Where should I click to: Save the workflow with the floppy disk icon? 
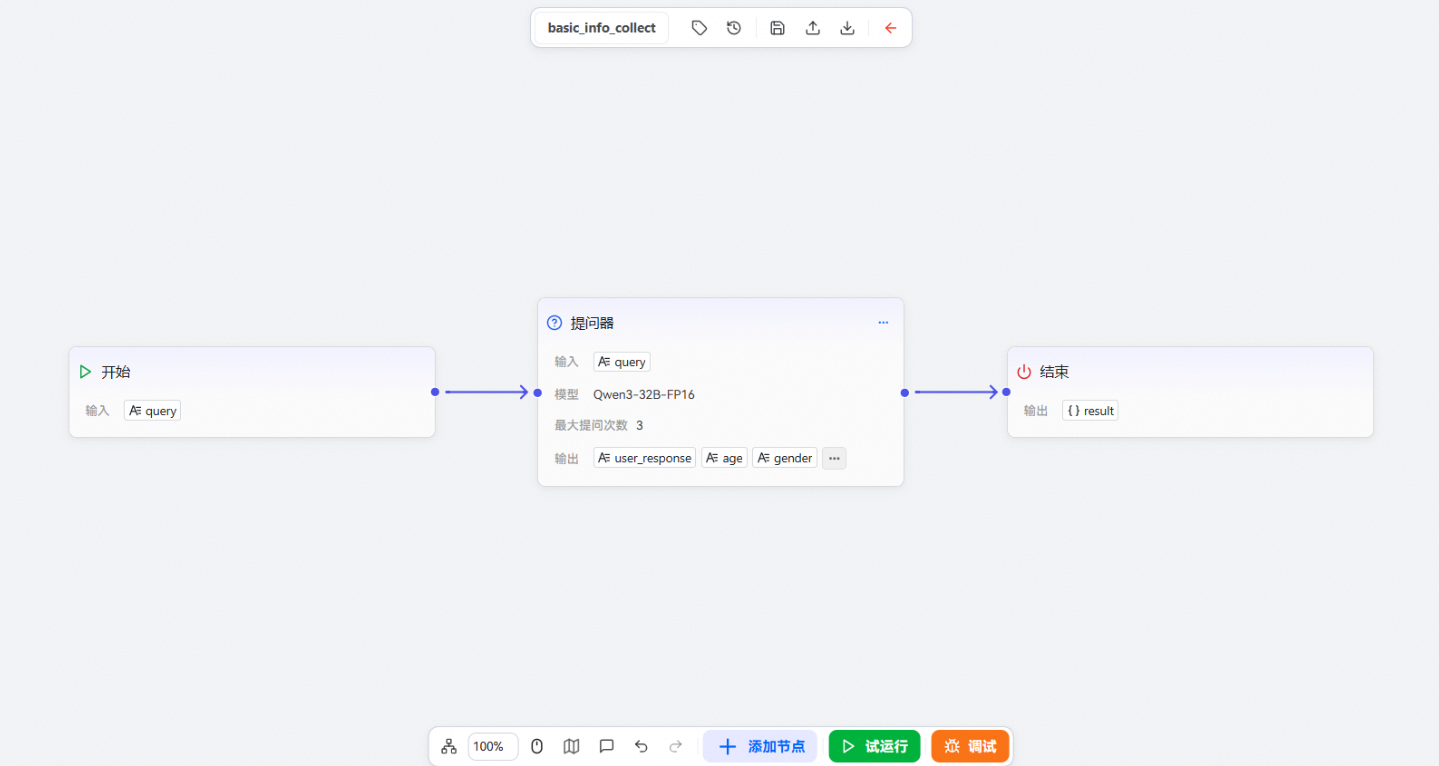point(777,28)
